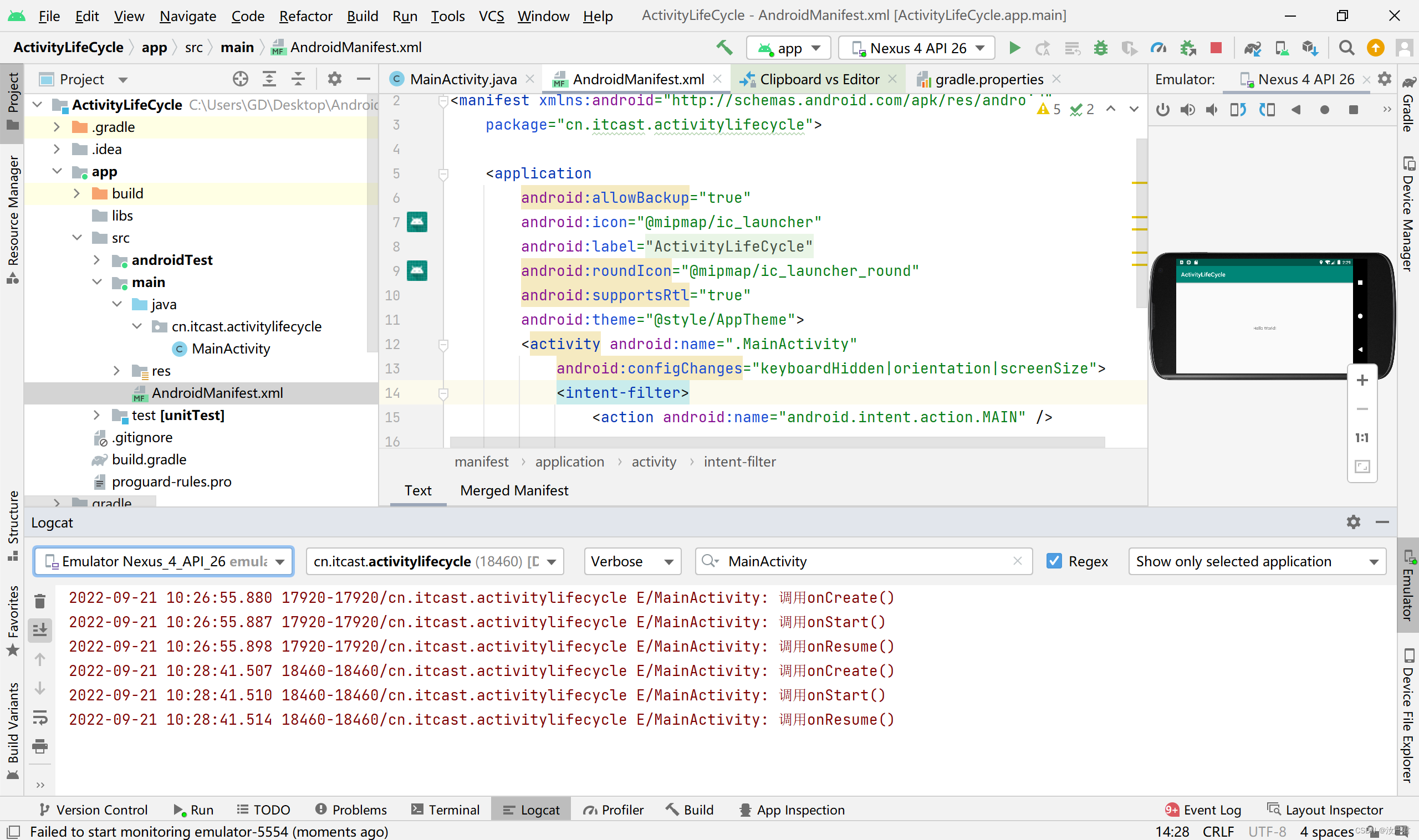1419x840 pixels.
Task: Open the Verbose log level dropdown
Action: [x=632, y=561]
